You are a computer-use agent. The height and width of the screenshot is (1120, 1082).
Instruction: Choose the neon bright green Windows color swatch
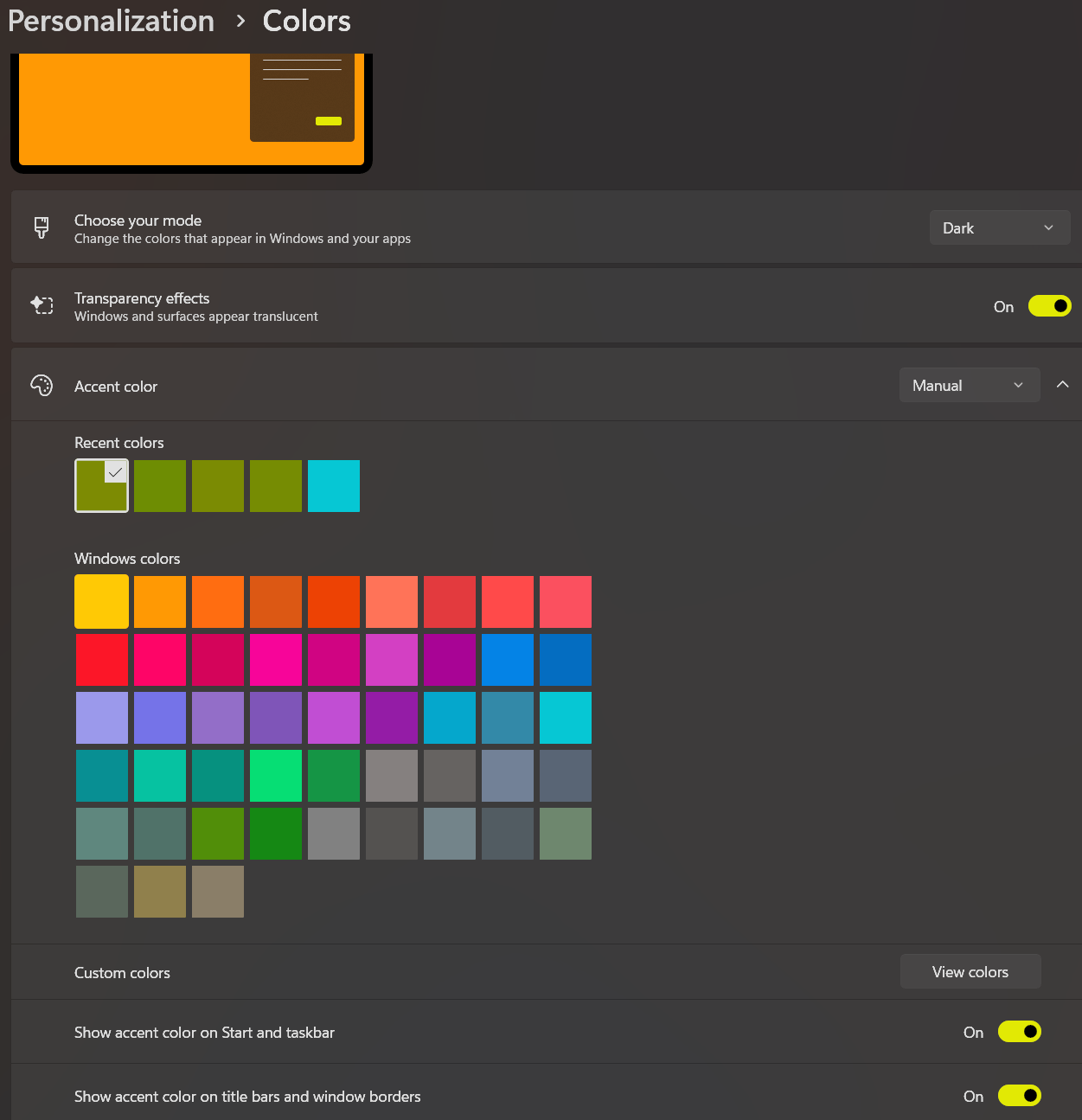tap(276, 776)
